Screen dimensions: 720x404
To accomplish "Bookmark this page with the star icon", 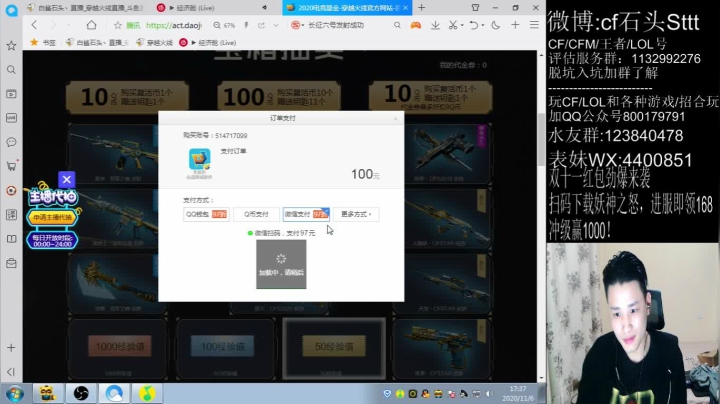I will click(x=118, y=25).
